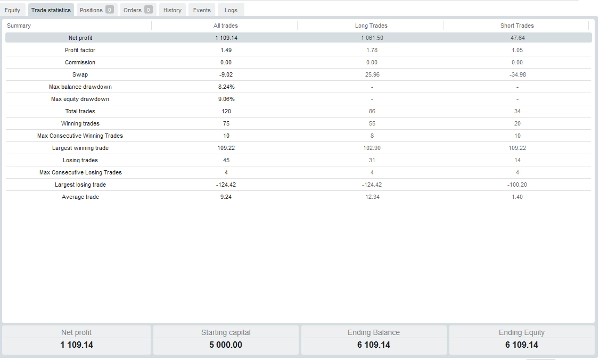
Task: Click the Net profit summary box at bottom
Action: (77, 339)
